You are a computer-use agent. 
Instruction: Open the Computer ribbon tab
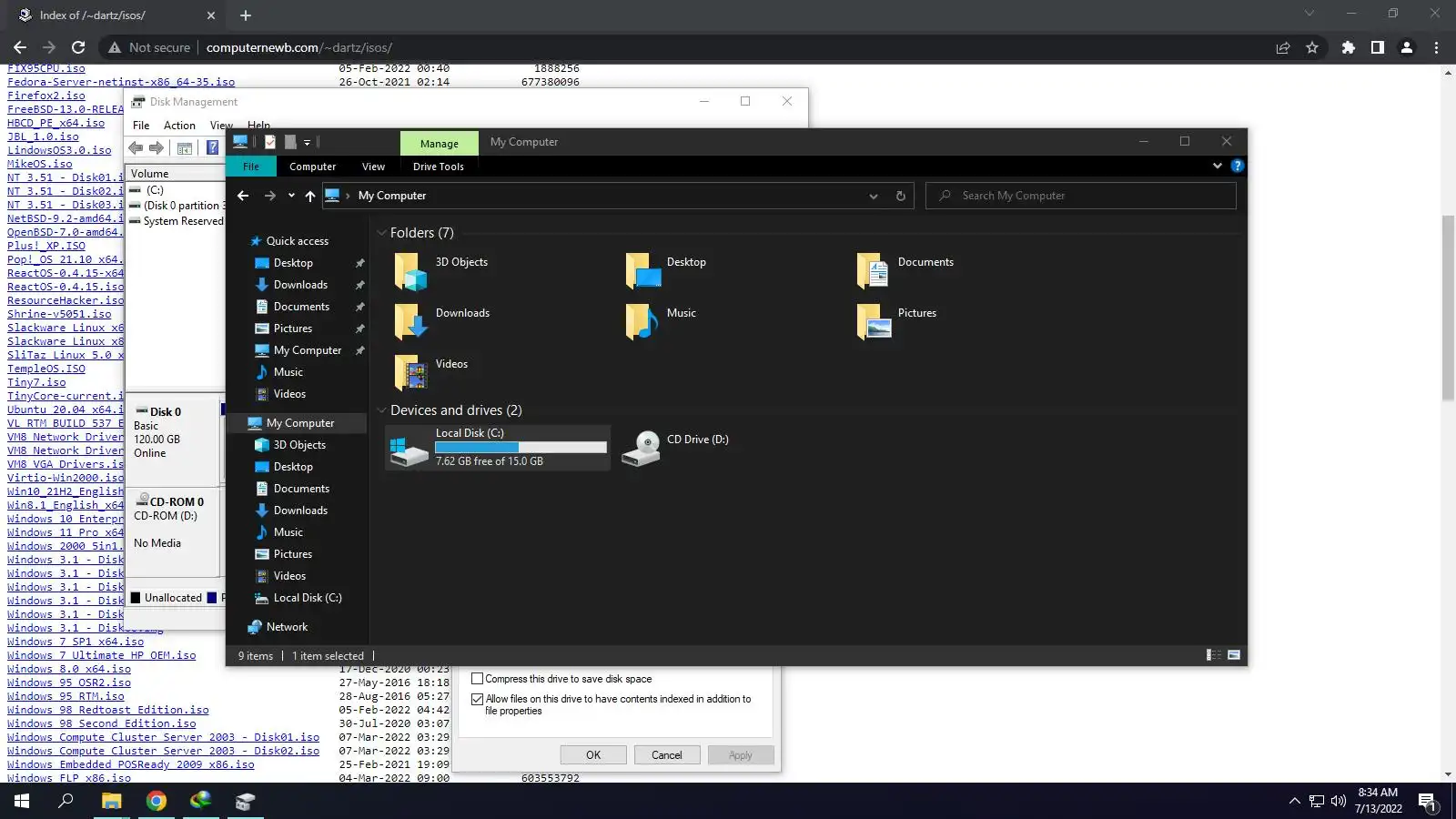[x=312, y=167]
